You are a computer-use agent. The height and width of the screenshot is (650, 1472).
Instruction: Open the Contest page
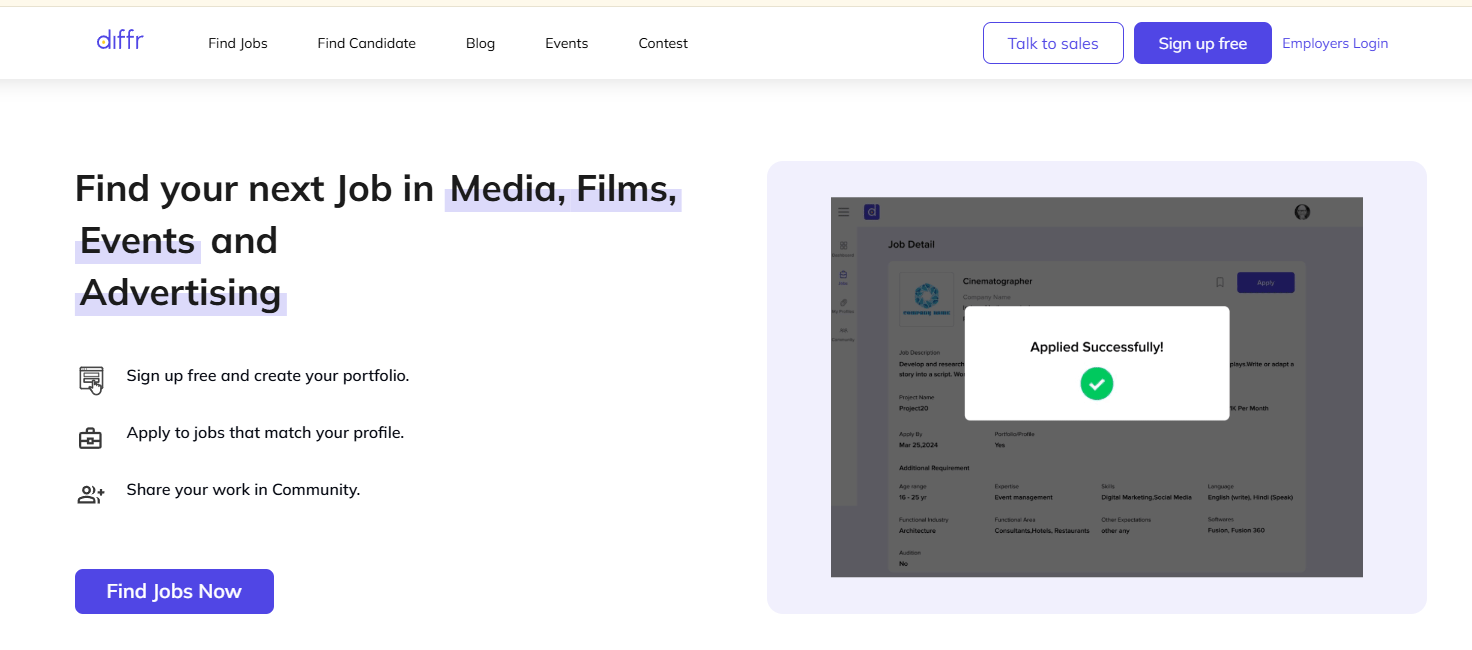pyautogui.click(x=662, y=43)
